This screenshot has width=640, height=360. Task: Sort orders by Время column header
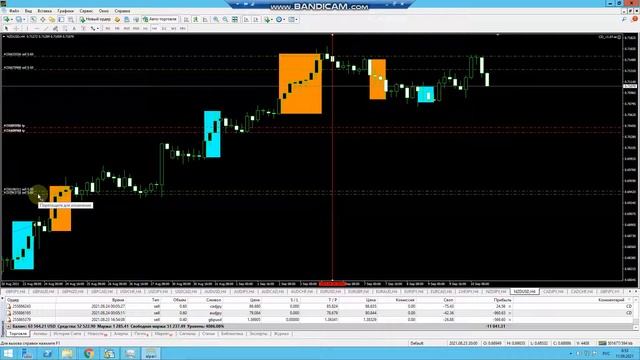pos(118,300)
